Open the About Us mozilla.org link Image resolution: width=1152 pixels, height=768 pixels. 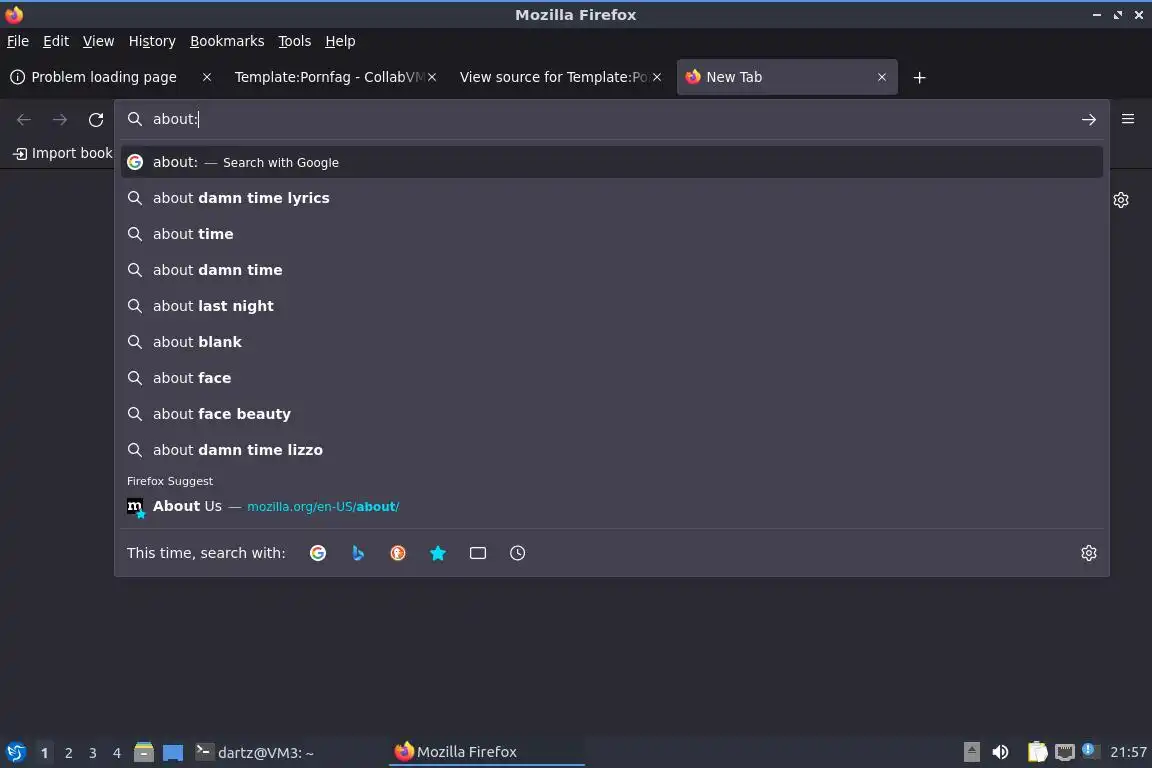611,506
